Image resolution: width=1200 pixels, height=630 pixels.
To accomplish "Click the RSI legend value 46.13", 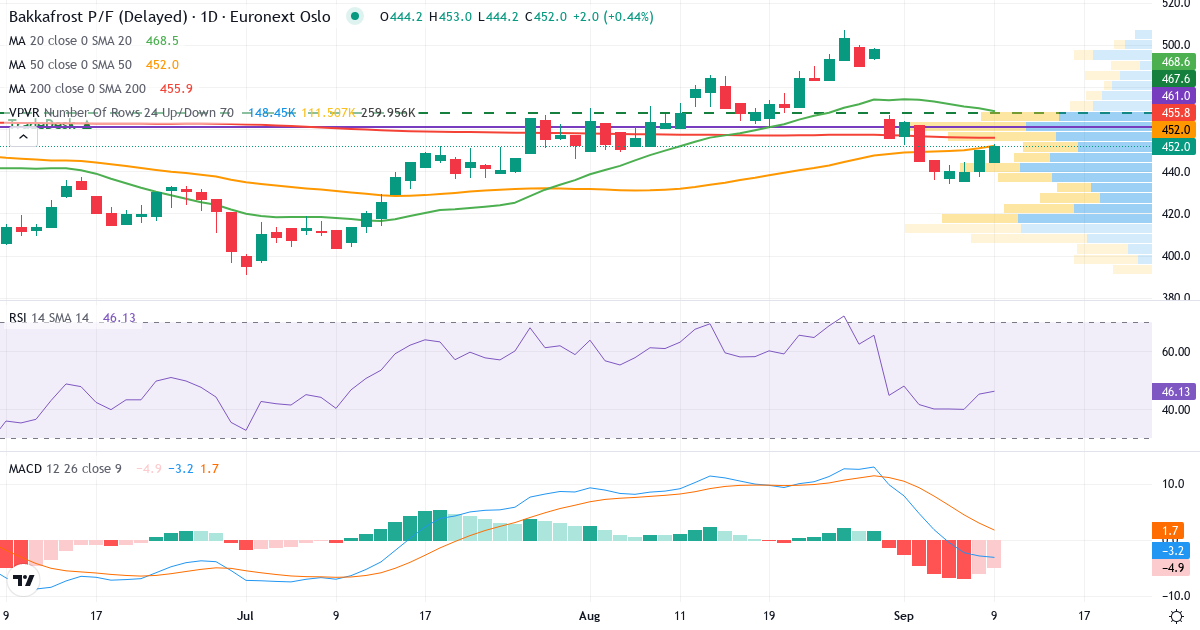I will [119, 317].
